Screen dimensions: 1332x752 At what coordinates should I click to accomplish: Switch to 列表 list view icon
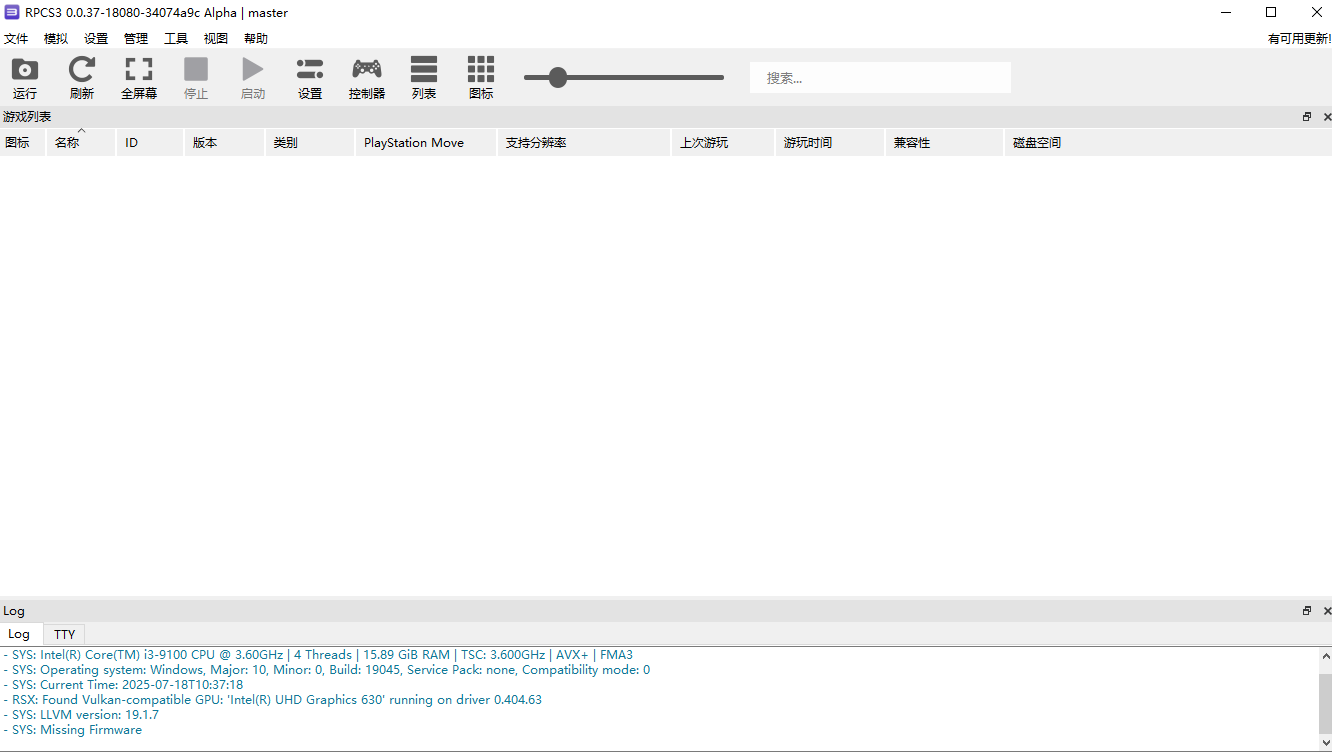pyautogui.click(x=424, y=70)
